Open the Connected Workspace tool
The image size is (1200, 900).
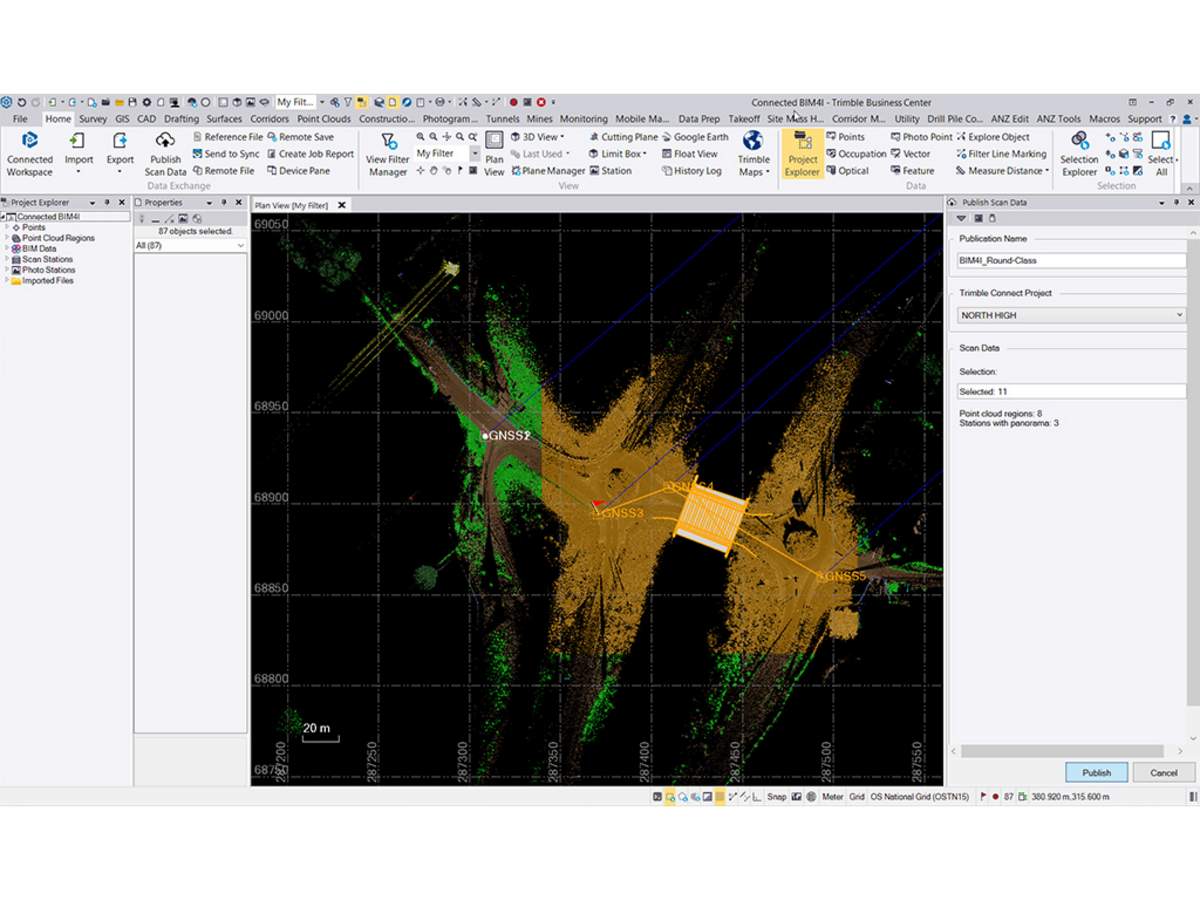point(30,153)
